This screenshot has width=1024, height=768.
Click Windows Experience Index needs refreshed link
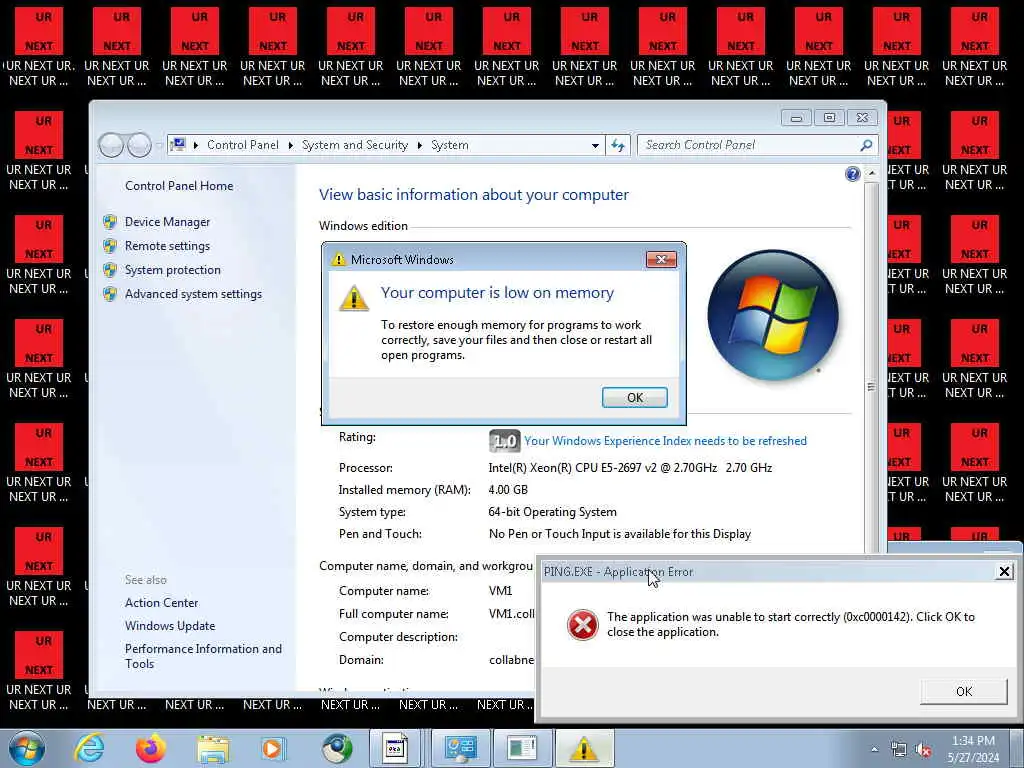point(665,441)
